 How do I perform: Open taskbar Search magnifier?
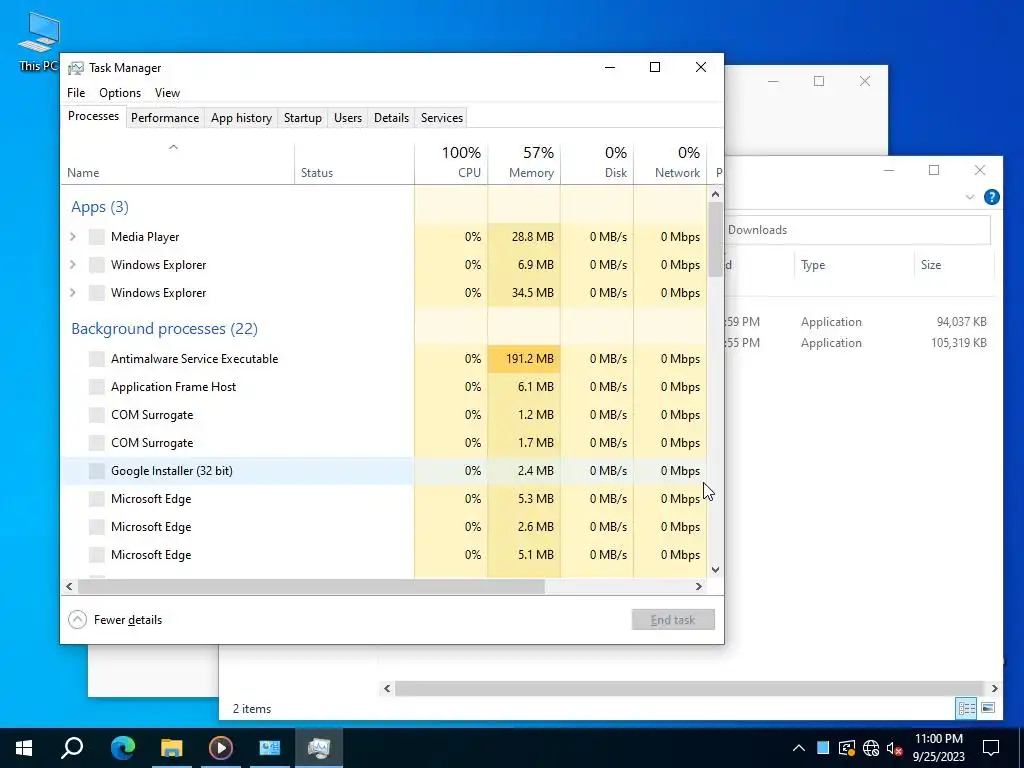tap(72, 748)
